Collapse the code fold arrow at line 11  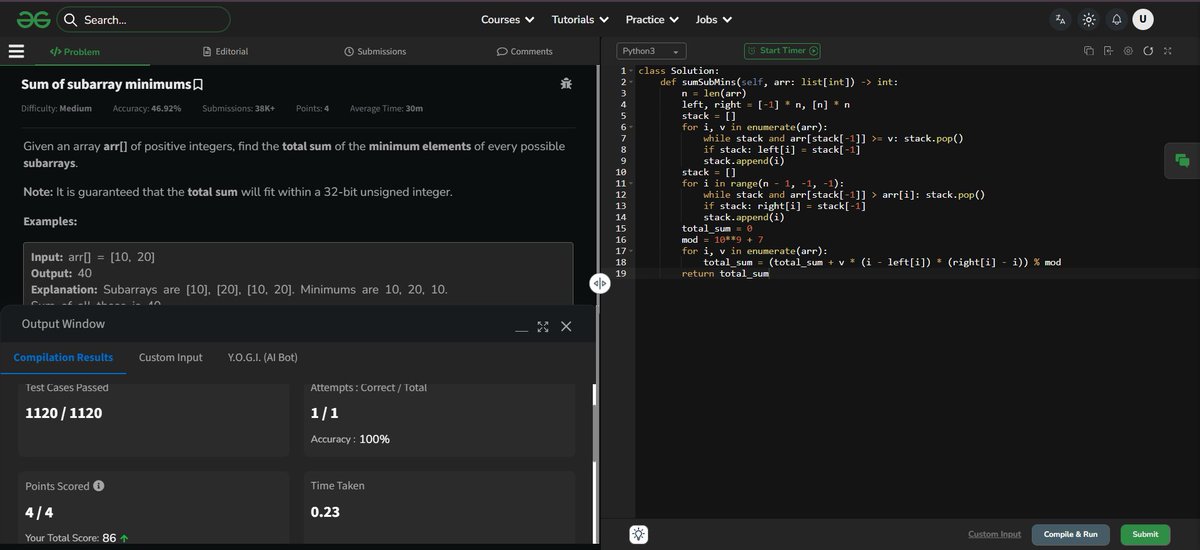633,183
